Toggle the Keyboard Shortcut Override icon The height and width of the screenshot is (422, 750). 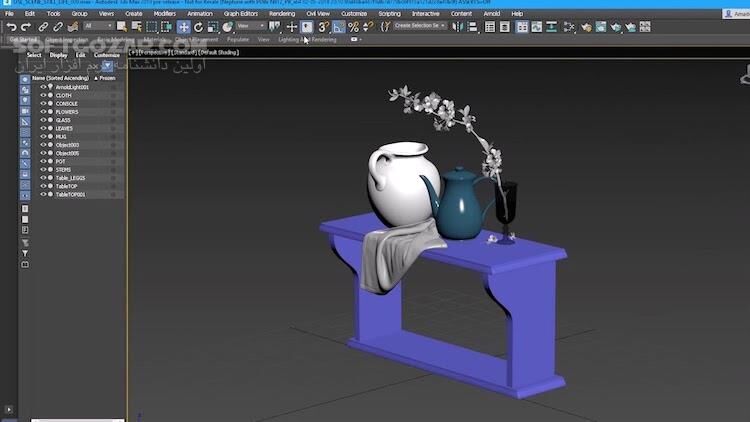[307, 27]
